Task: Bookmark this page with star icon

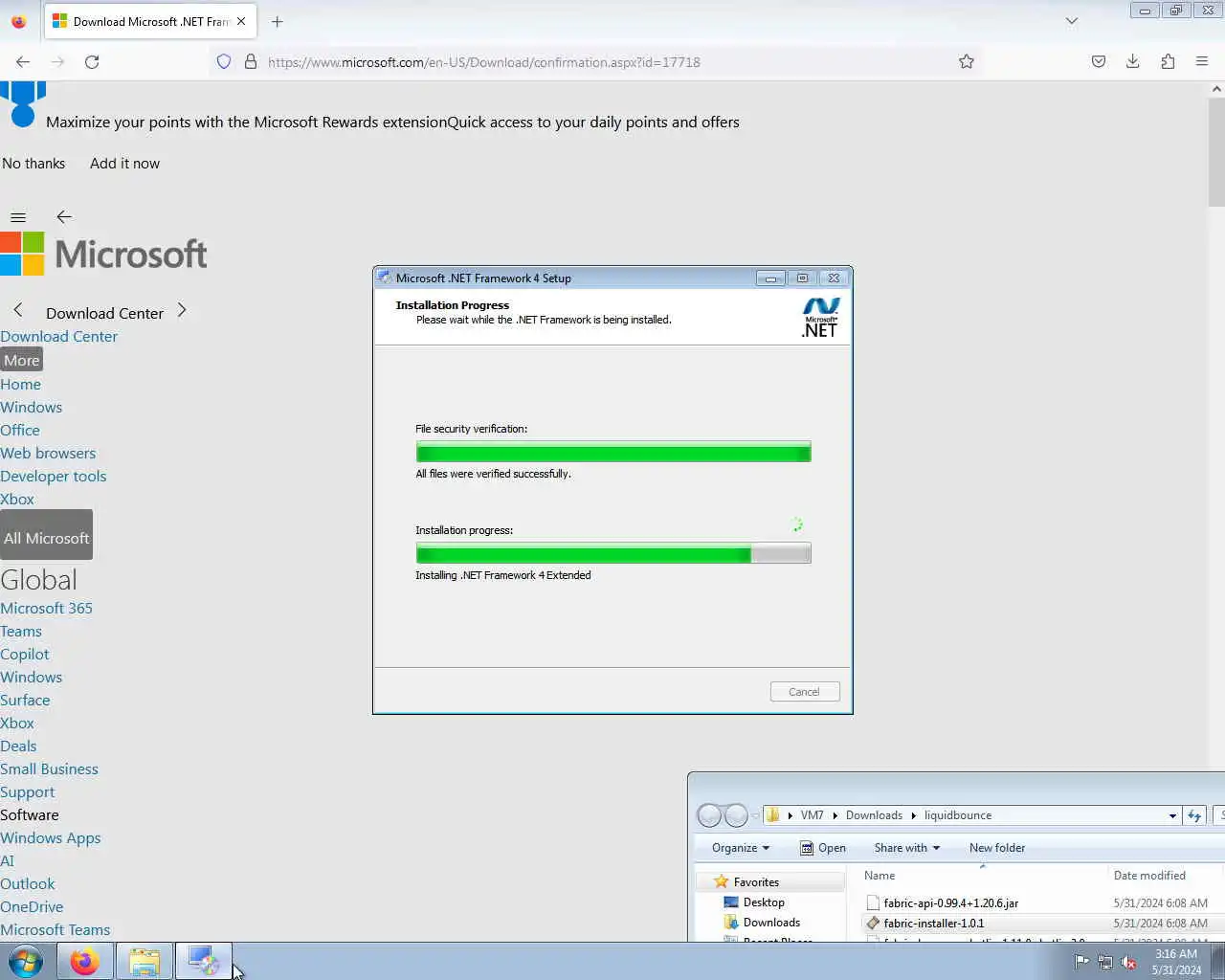Action: (967, 61)
